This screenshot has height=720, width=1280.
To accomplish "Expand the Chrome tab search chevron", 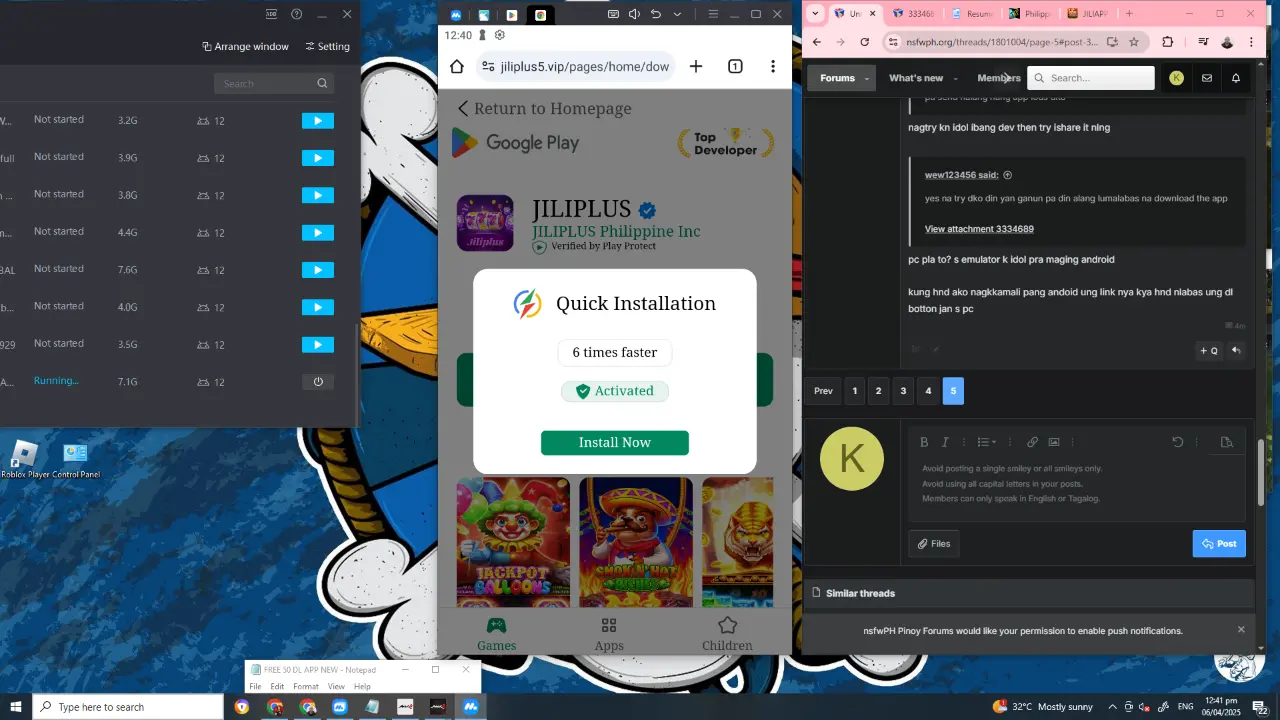I will tap(815, 14).
